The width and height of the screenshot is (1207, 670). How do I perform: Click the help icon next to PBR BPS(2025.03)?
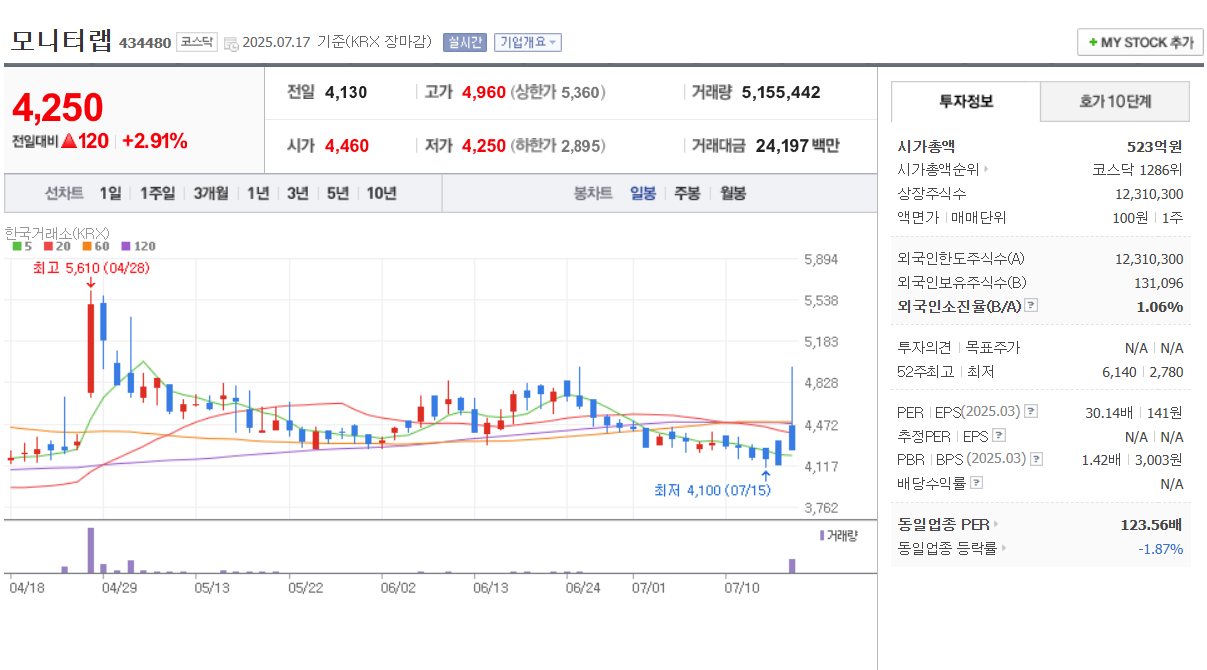click(x=1035, y=459)
